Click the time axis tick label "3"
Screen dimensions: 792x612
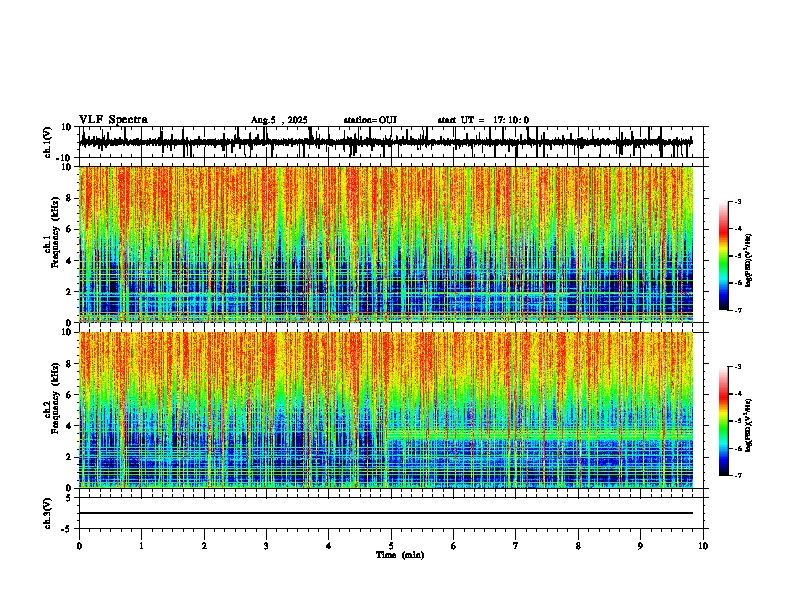266,546
